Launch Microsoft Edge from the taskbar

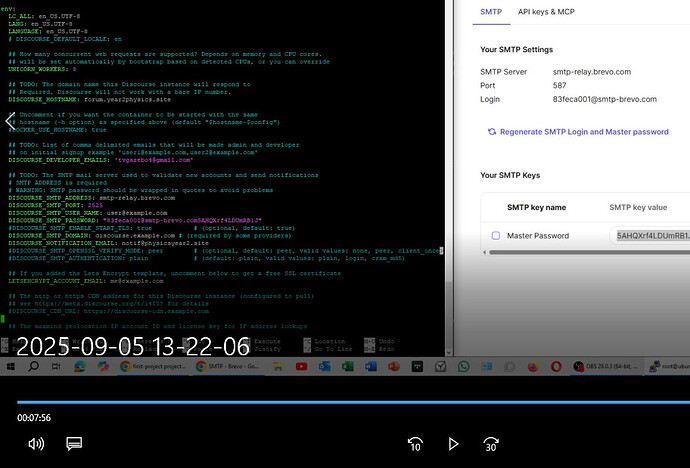[x=80, y=366]
